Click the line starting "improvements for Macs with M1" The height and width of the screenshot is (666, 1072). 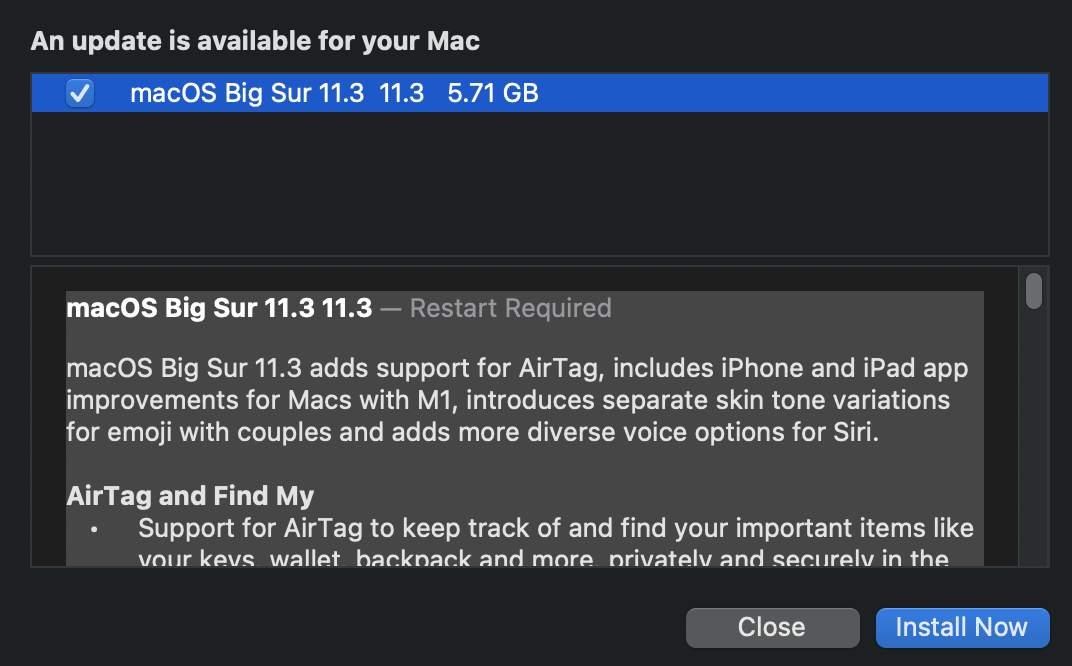point(507,400)
